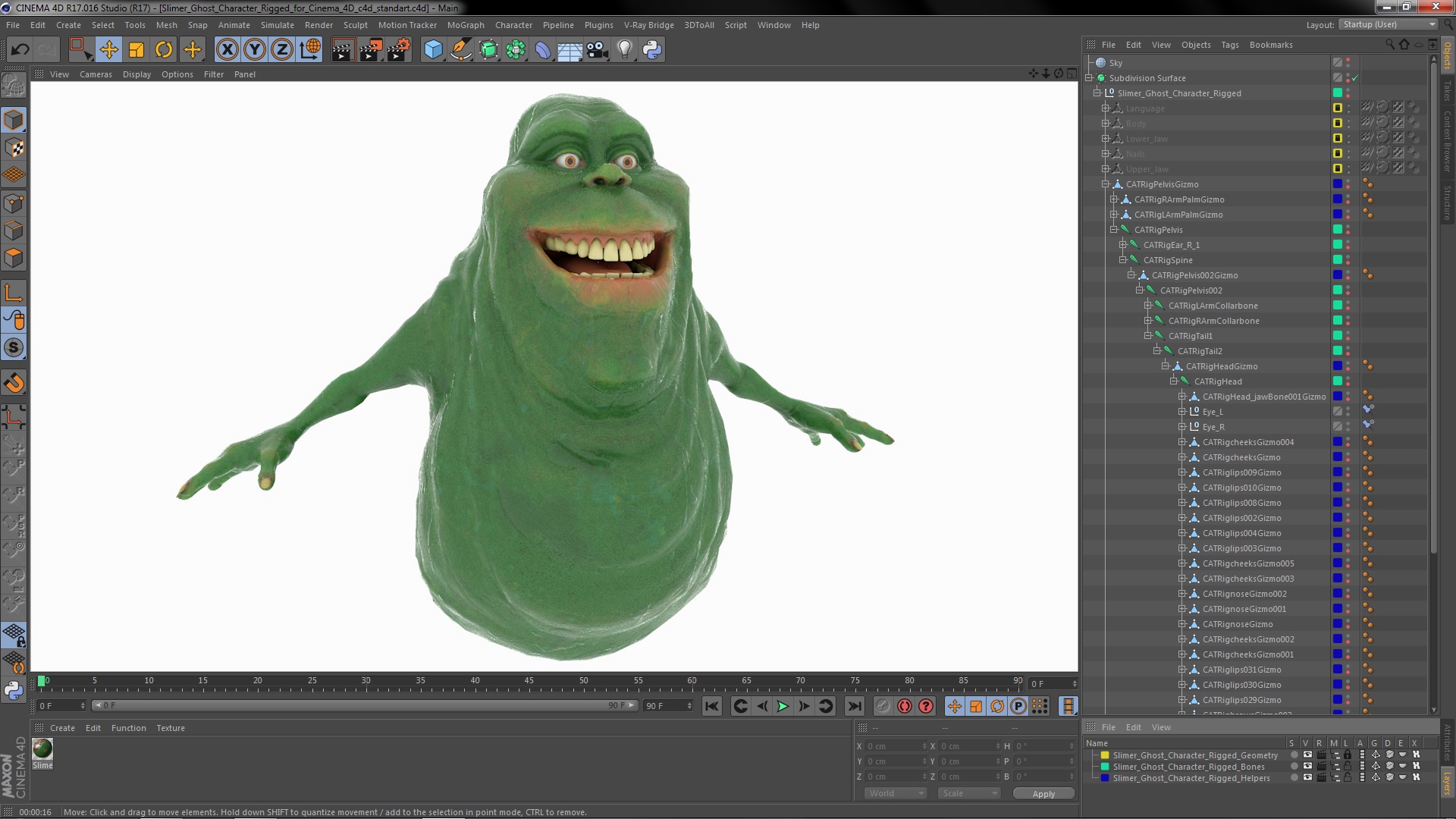Click the Record Active Objects button

(x=883, y=706)
